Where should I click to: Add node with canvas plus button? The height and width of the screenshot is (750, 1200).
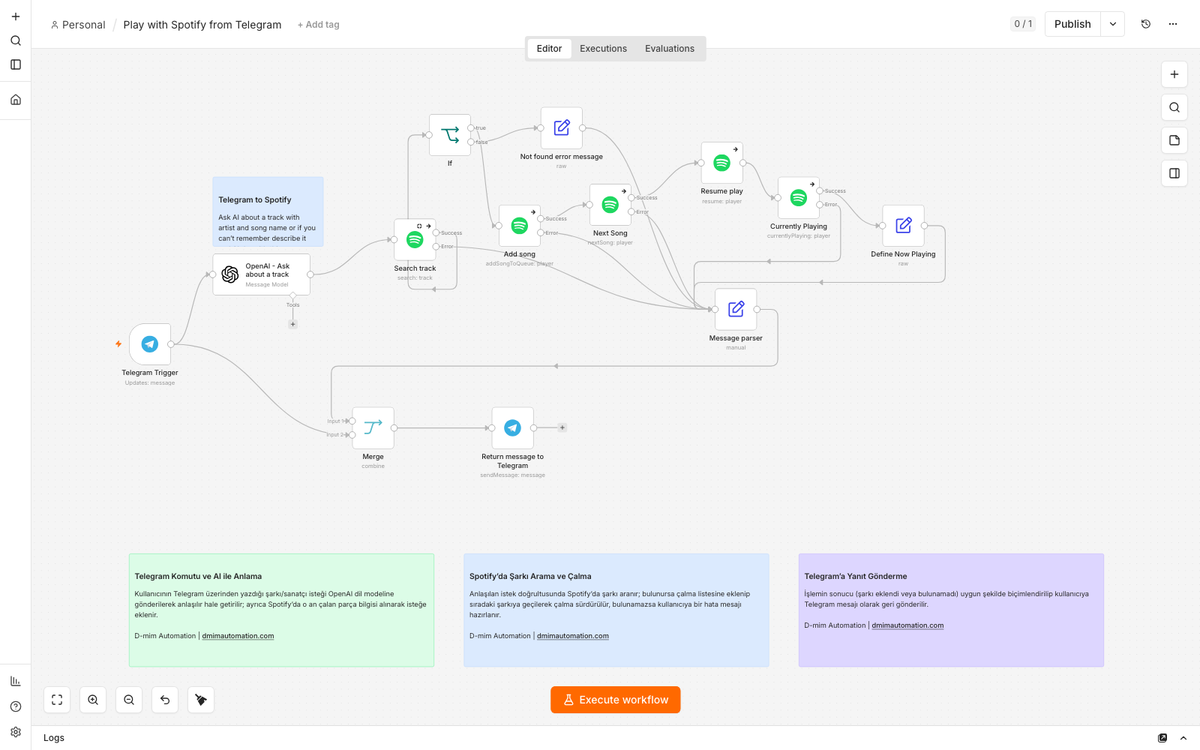click(1174, 75)
